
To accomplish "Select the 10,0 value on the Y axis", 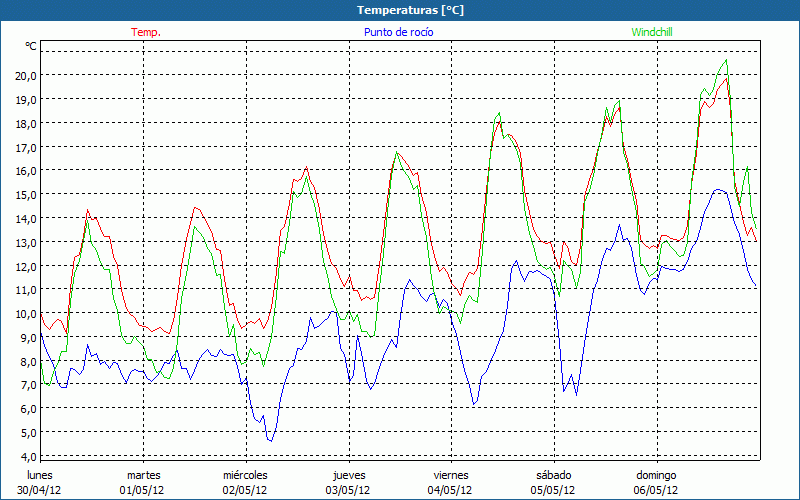I will click(26, 313).
